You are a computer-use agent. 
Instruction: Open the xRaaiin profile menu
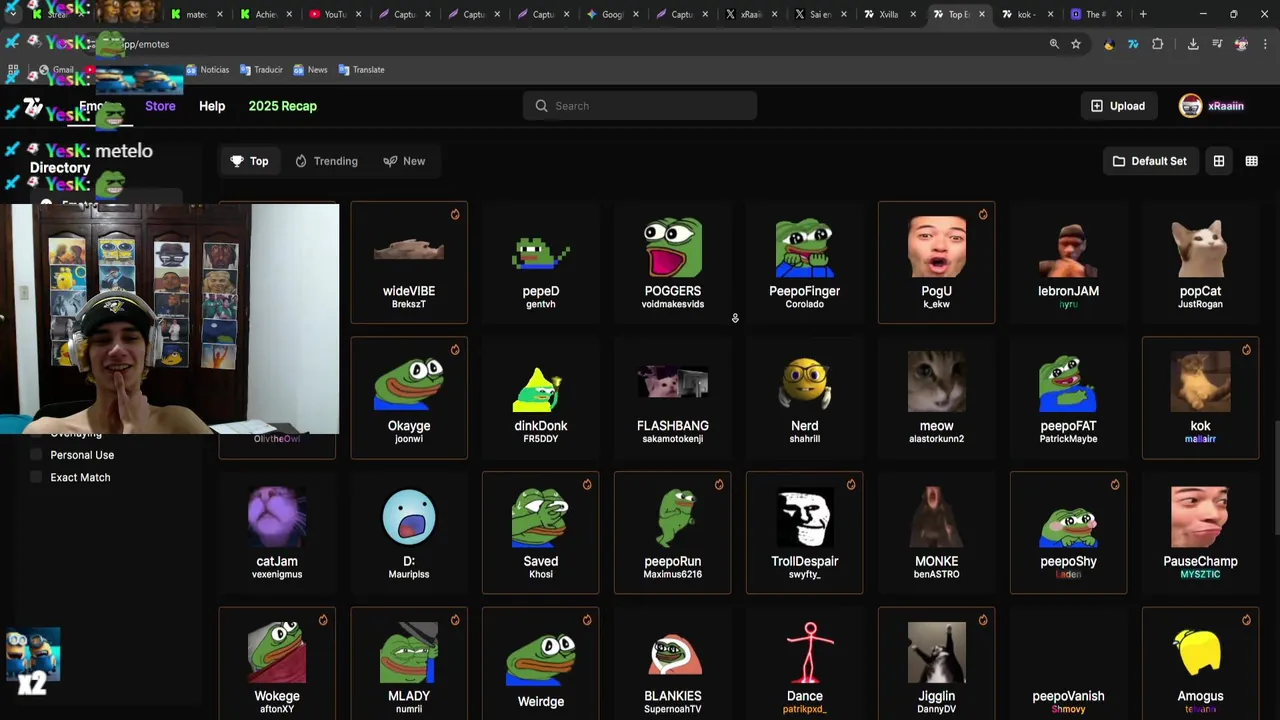point(1212,106)
